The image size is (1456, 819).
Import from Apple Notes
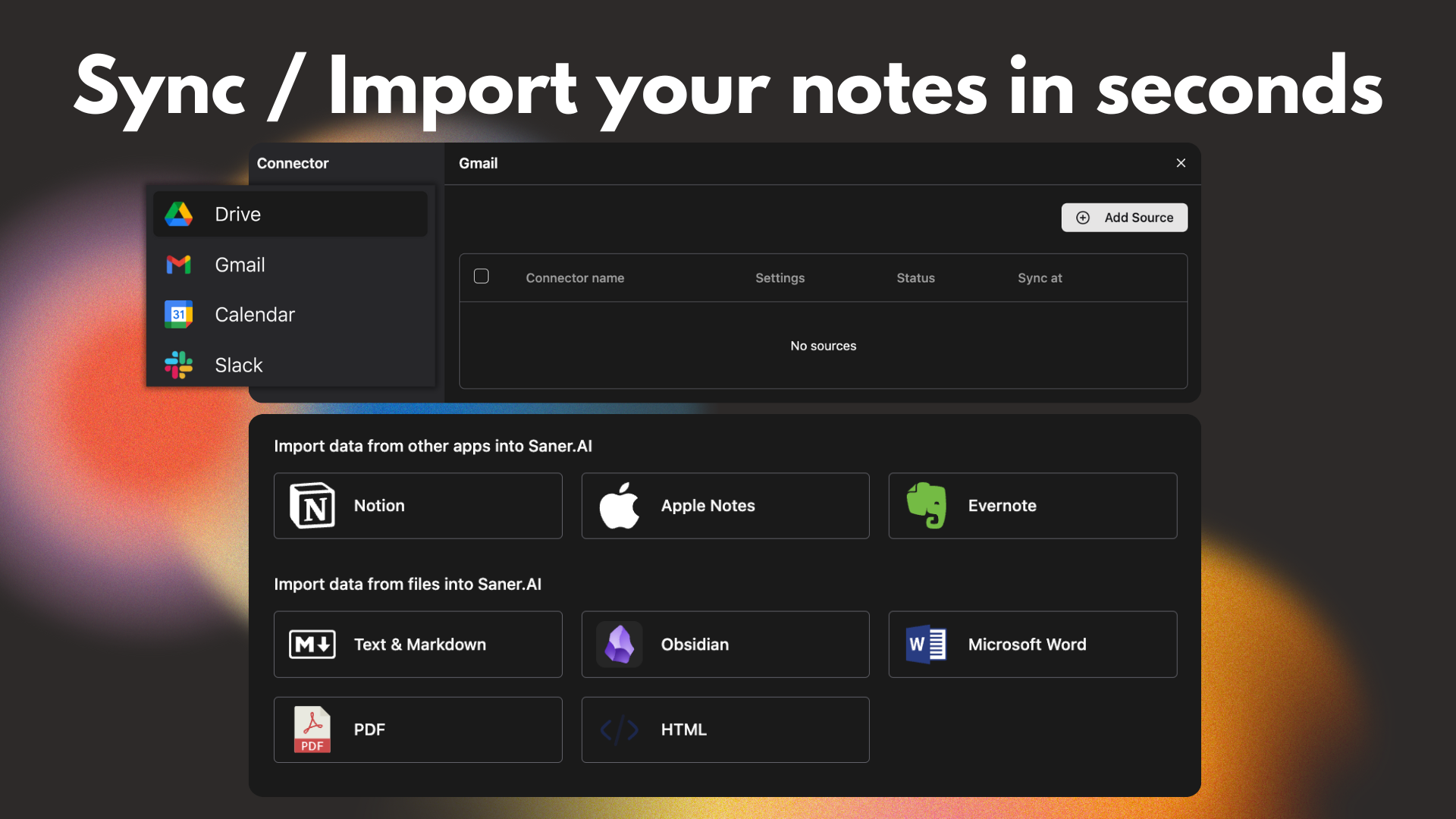point(725,506)
